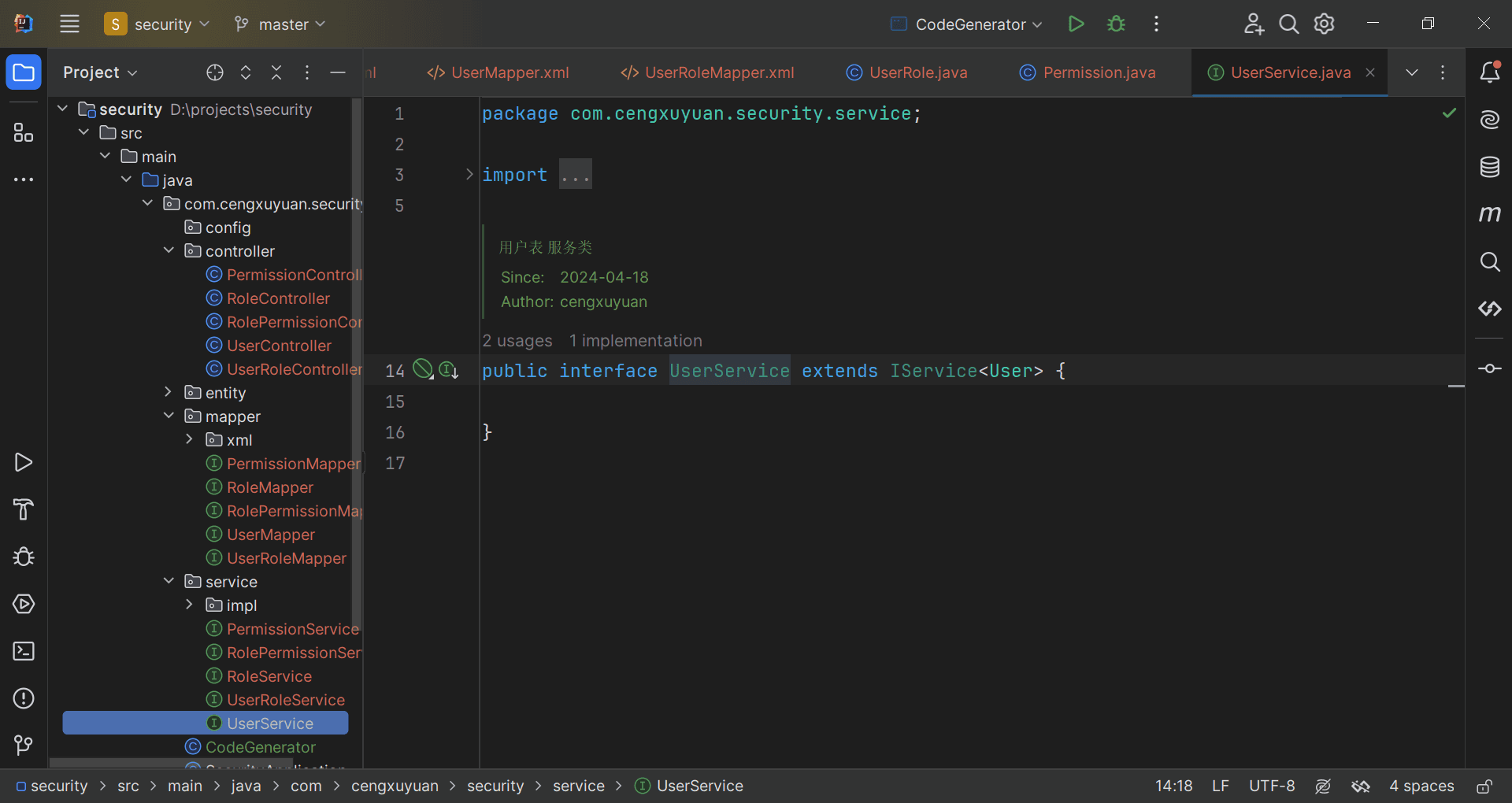Show more tool windows via ellipsis
Viewport: 1512px width, 803px height.
pos(24,179)
